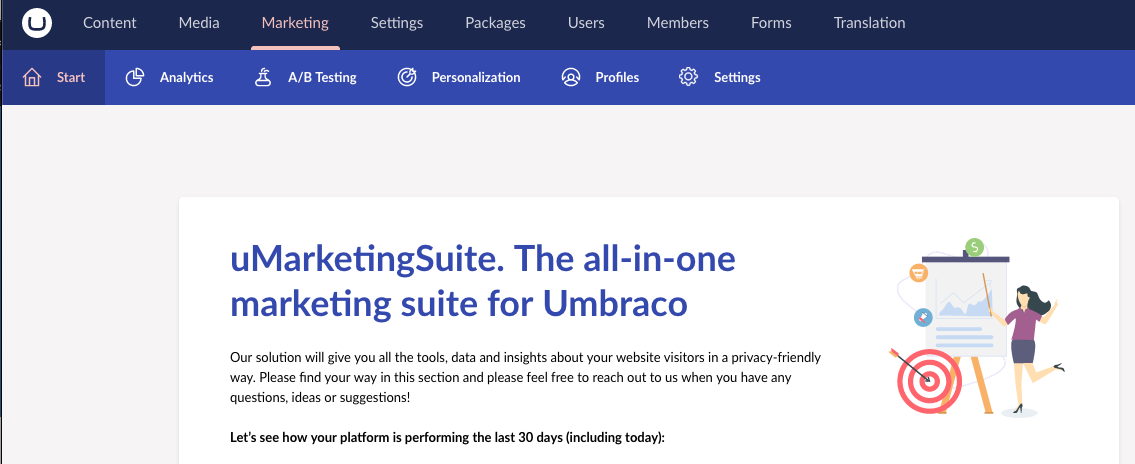Image resolution: width=1135 pixels, height=464 pixels.
Task: Click the Personalization target icon
Action: (408, 77)
